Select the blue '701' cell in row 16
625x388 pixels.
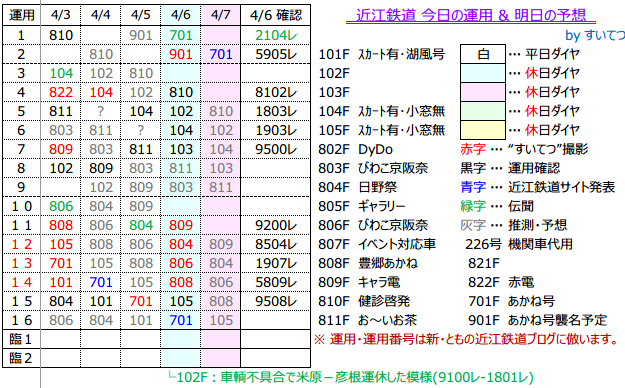[181, 320]
